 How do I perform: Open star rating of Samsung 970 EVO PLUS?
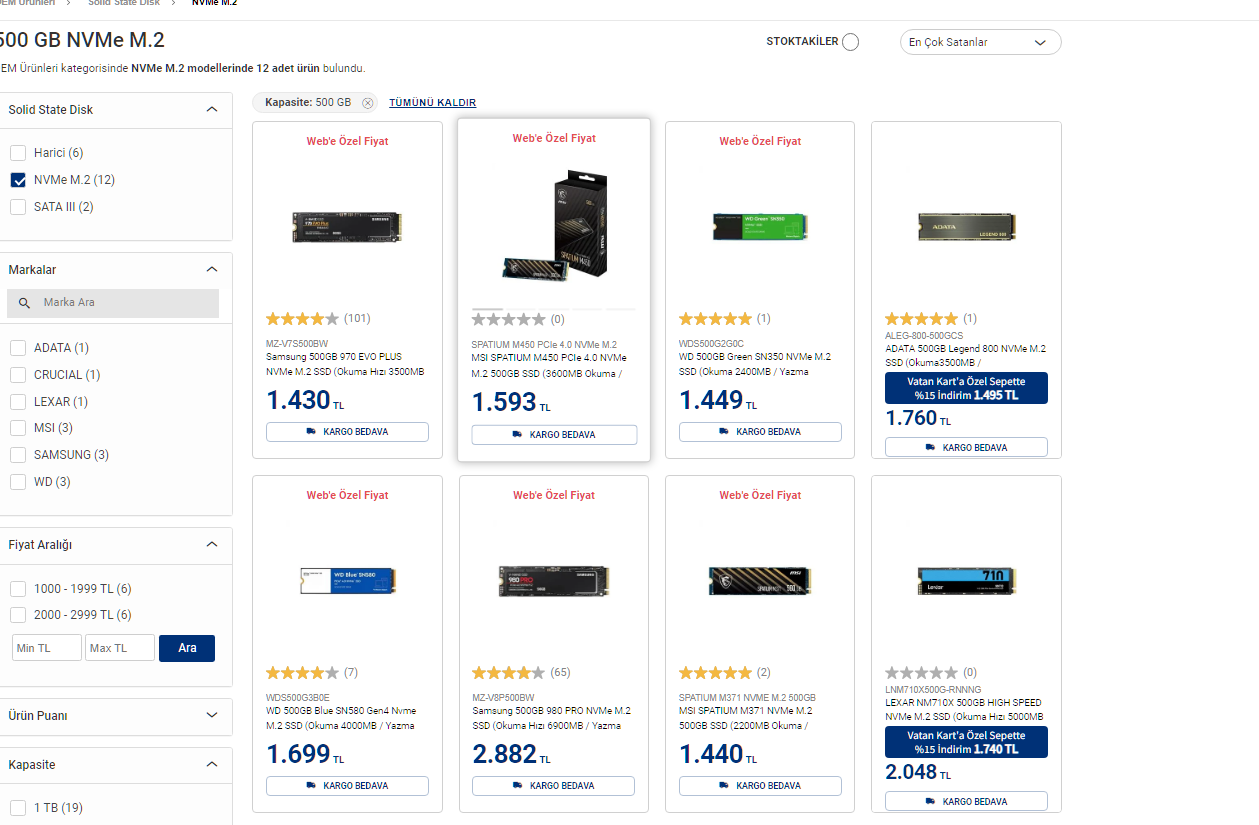click(x=302, y=319)
